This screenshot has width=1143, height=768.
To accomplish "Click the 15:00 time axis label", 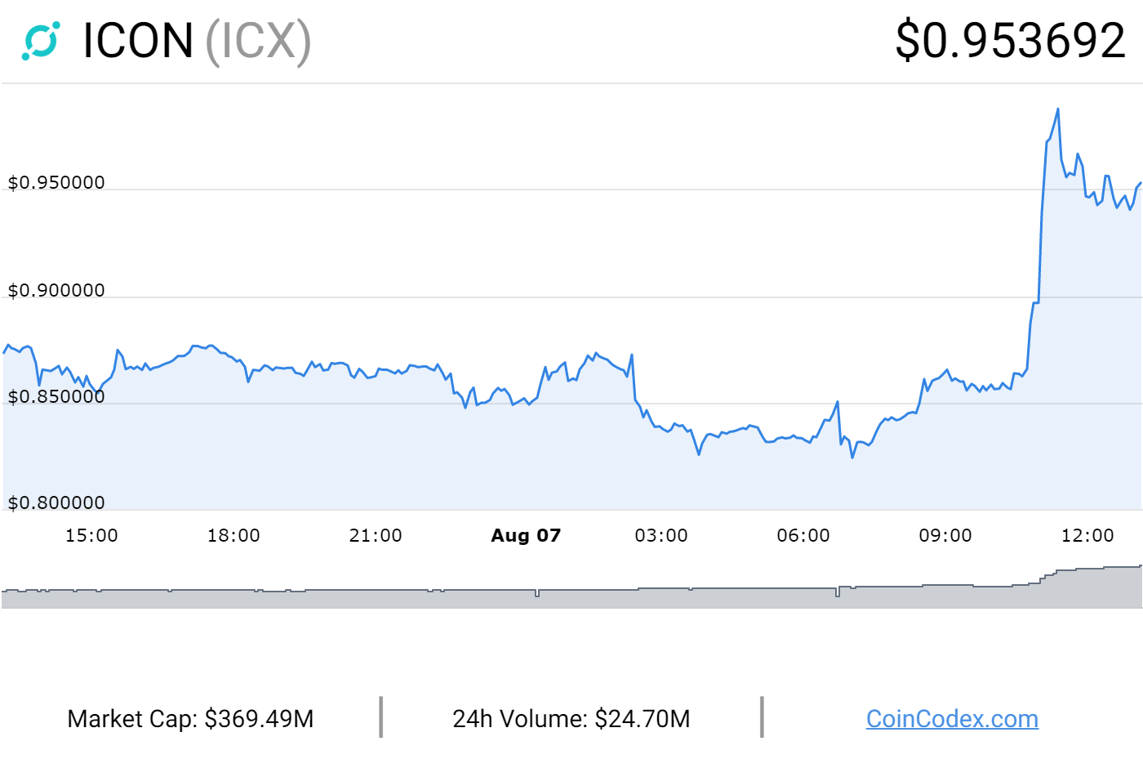I will tap(91, 536).
